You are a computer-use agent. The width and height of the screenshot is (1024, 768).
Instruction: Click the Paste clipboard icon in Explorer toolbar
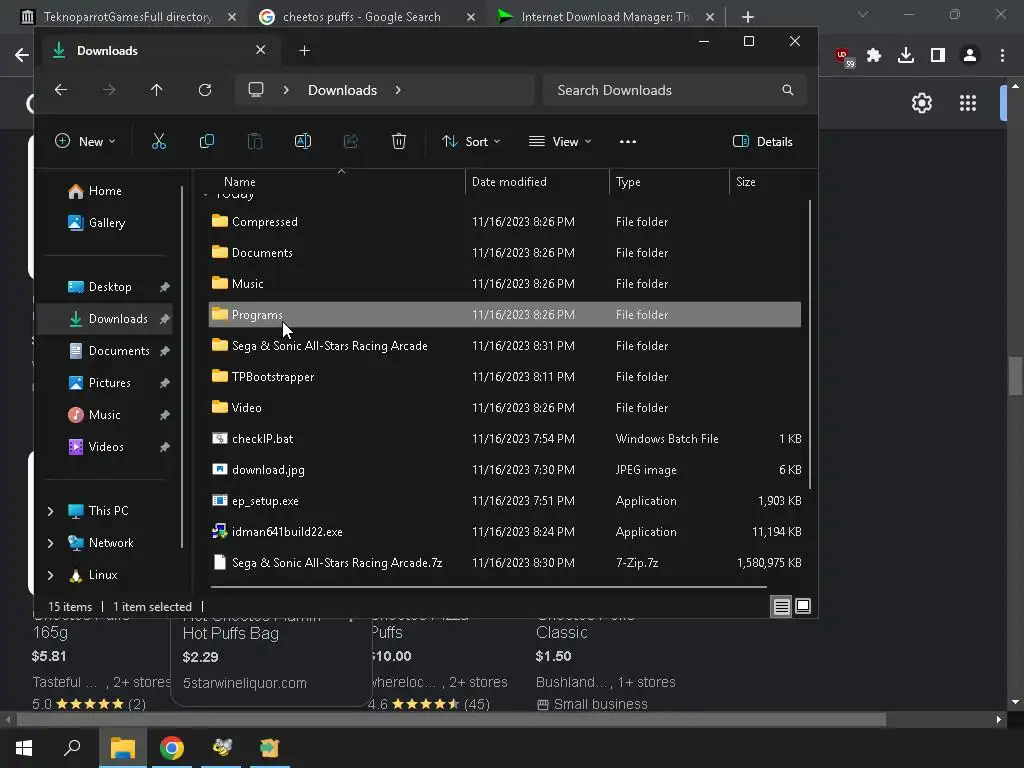point(255,141)
